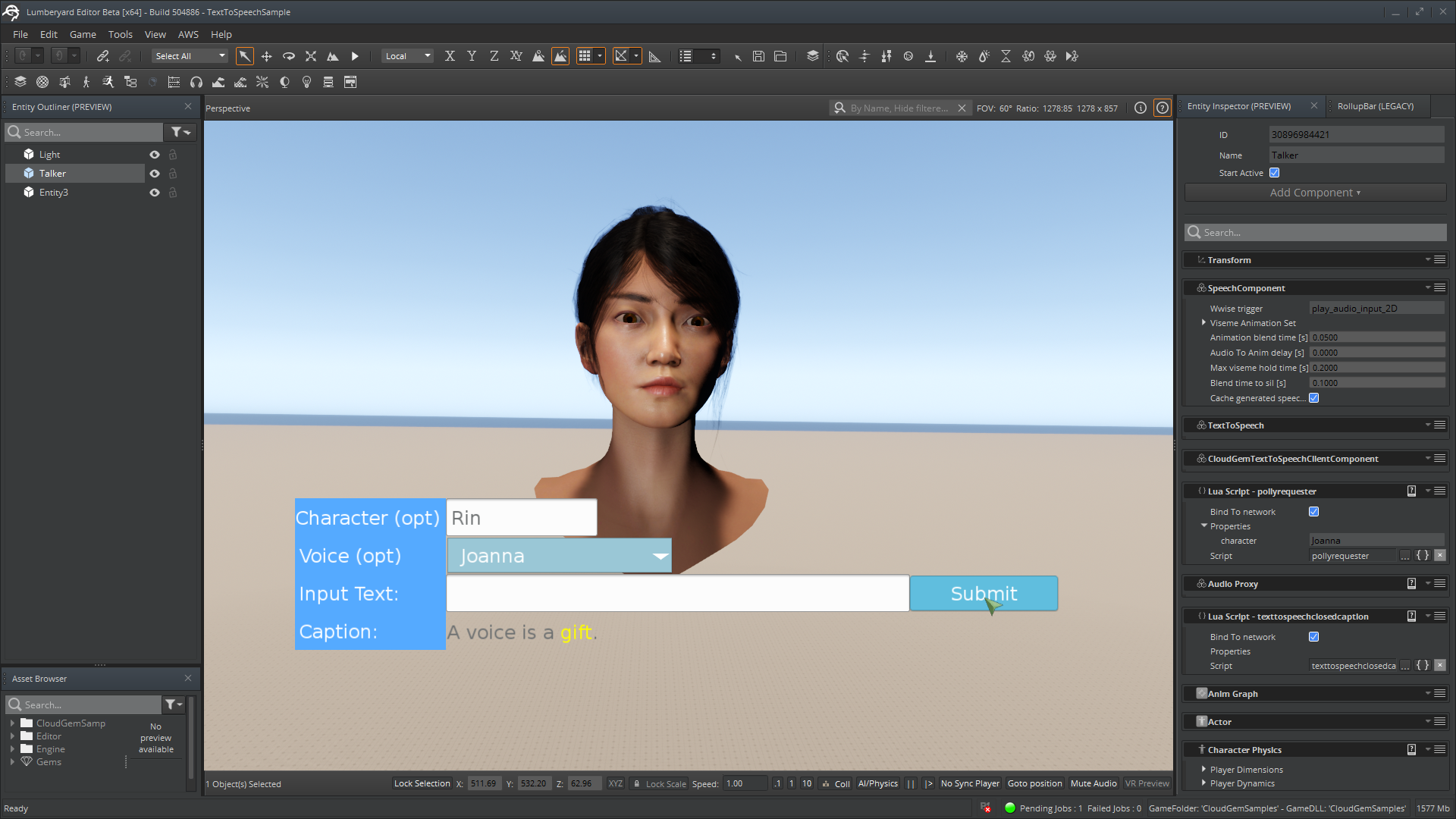Click the Undo icon in toolbar
Image resolution: width=1456 pixels, height=819 pixels.
click(x=22, y=56)
